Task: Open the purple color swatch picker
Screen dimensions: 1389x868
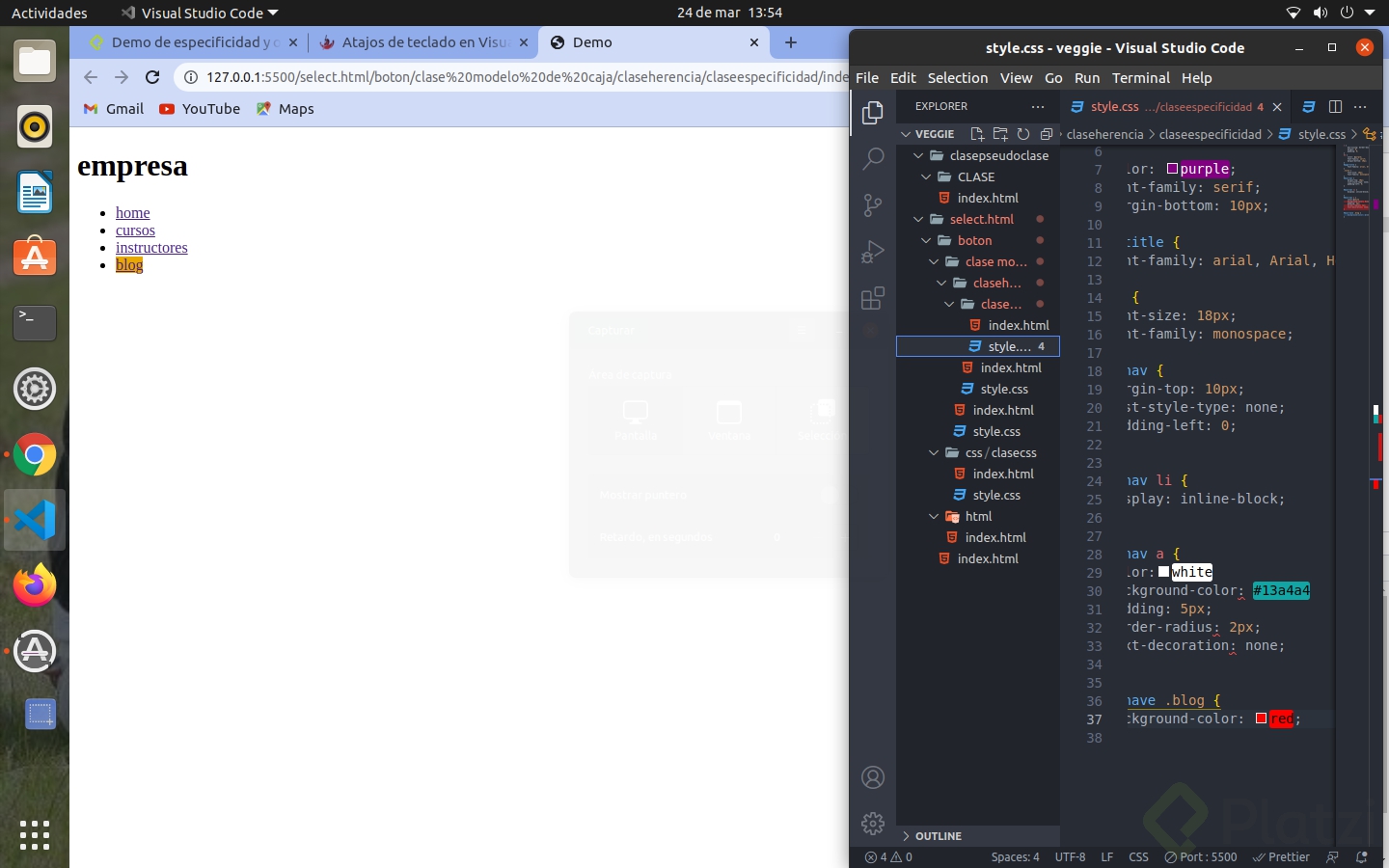Action: click(x=1172, y=169)
